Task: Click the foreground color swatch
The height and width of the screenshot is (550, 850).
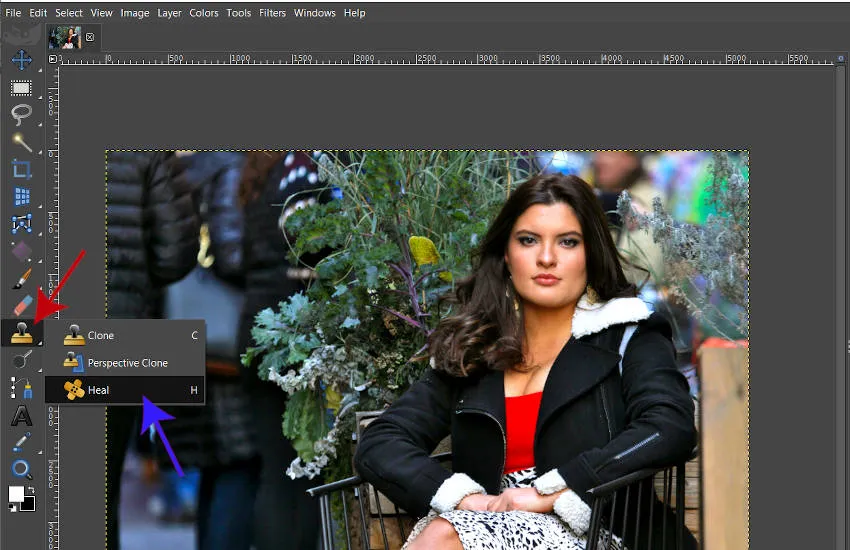Action: tap(17, 494)
